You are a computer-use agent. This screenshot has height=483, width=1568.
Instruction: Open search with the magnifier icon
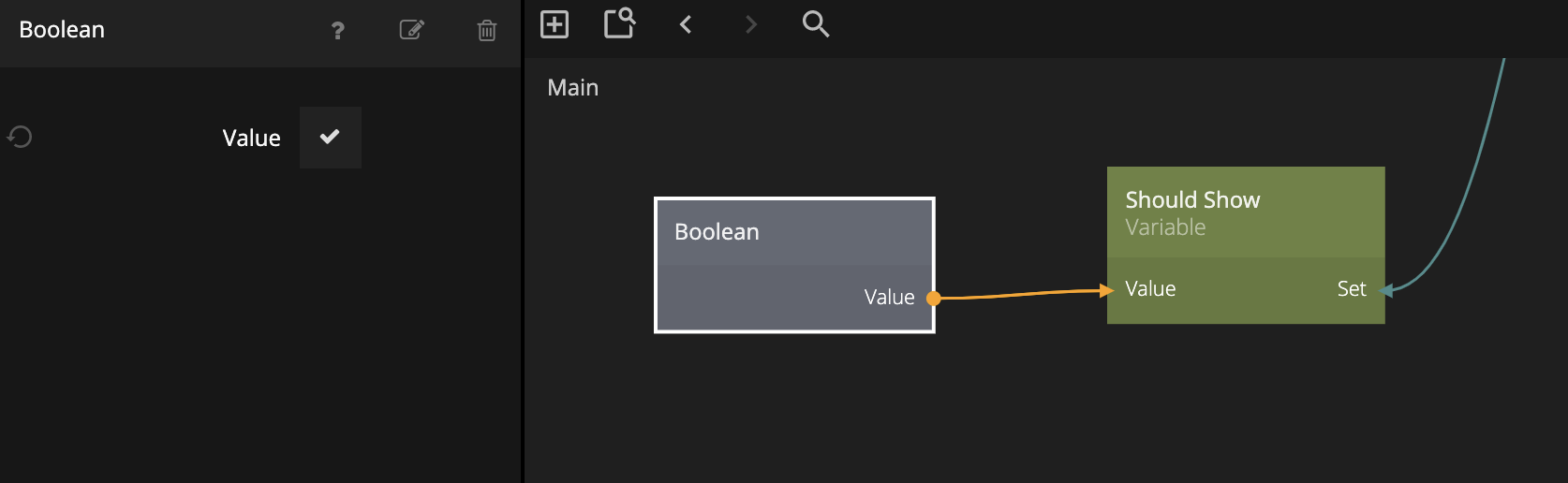click(816, 24)
